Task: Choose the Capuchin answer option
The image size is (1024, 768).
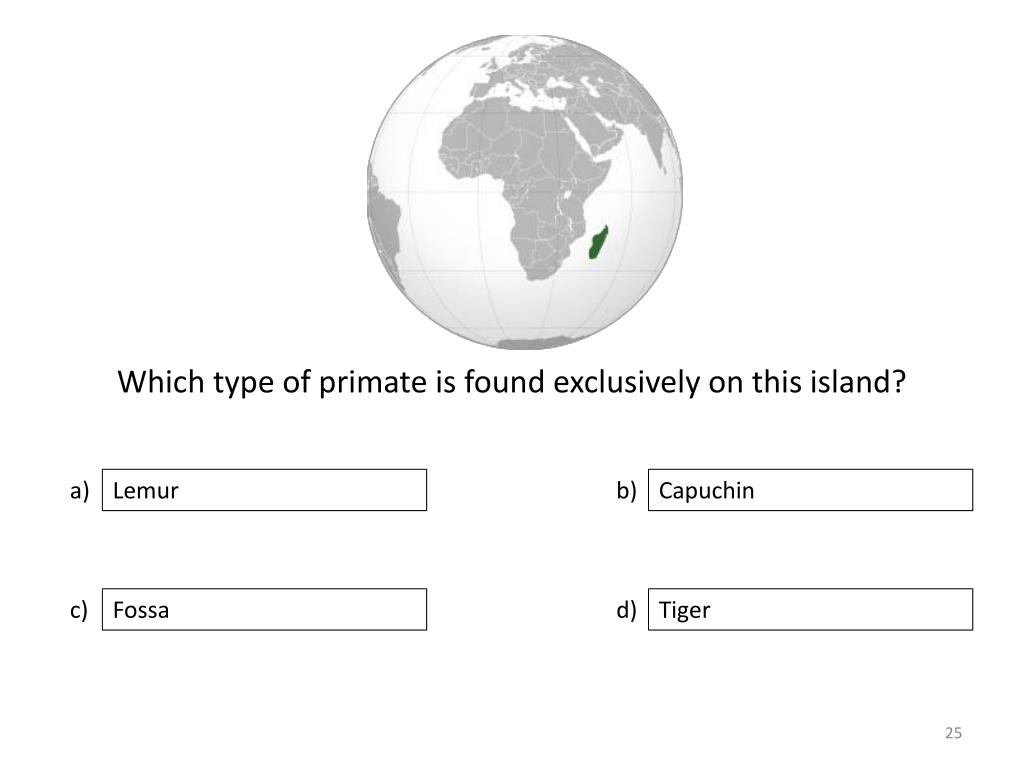Action: [810, 490]
